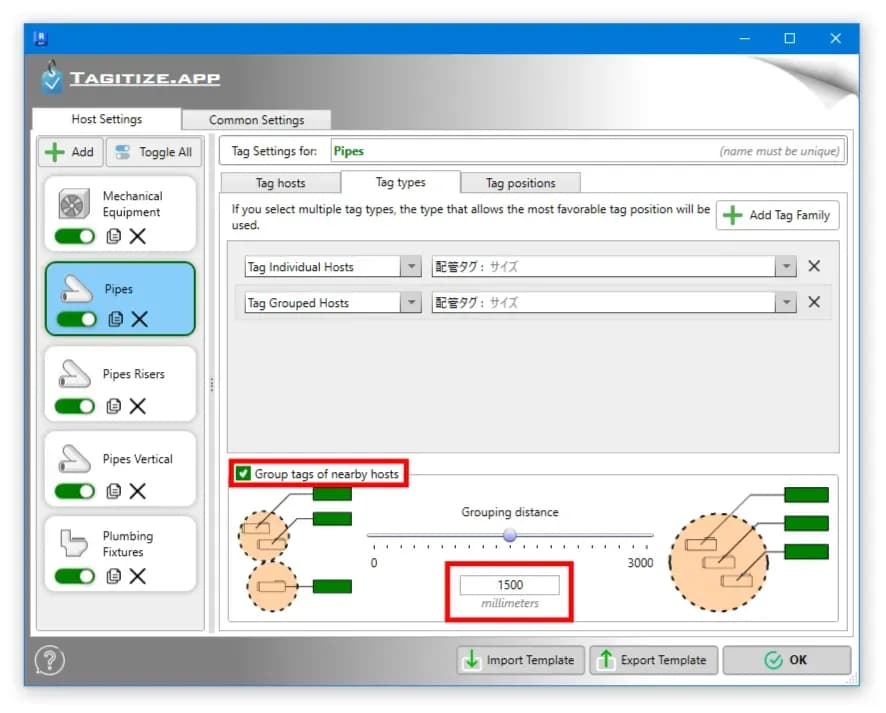Viewport: 886px width, 713px height.
Task: Click the Add Tag Family button
Action: (x=778, y=215)
